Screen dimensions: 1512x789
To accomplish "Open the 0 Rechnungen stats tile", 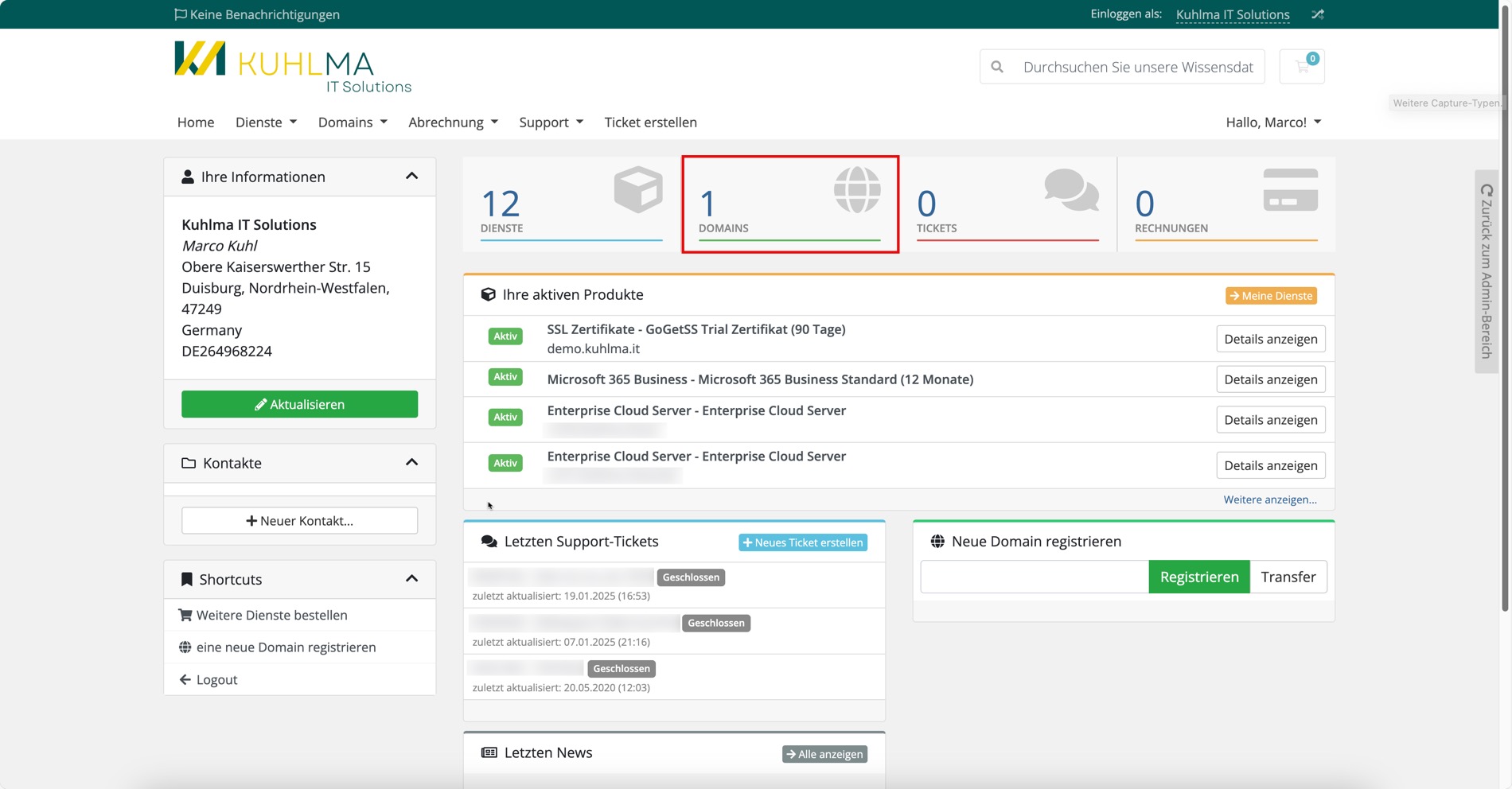I will 1226,204.
